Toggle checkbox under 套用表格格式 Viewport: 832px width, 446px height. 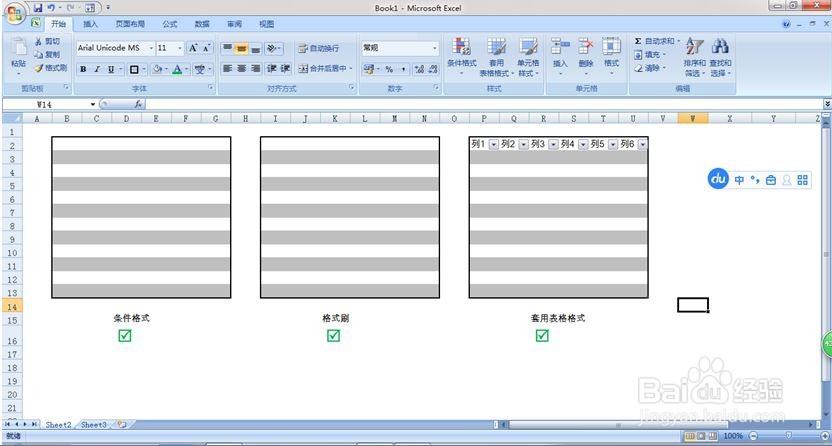coord(542,336)
